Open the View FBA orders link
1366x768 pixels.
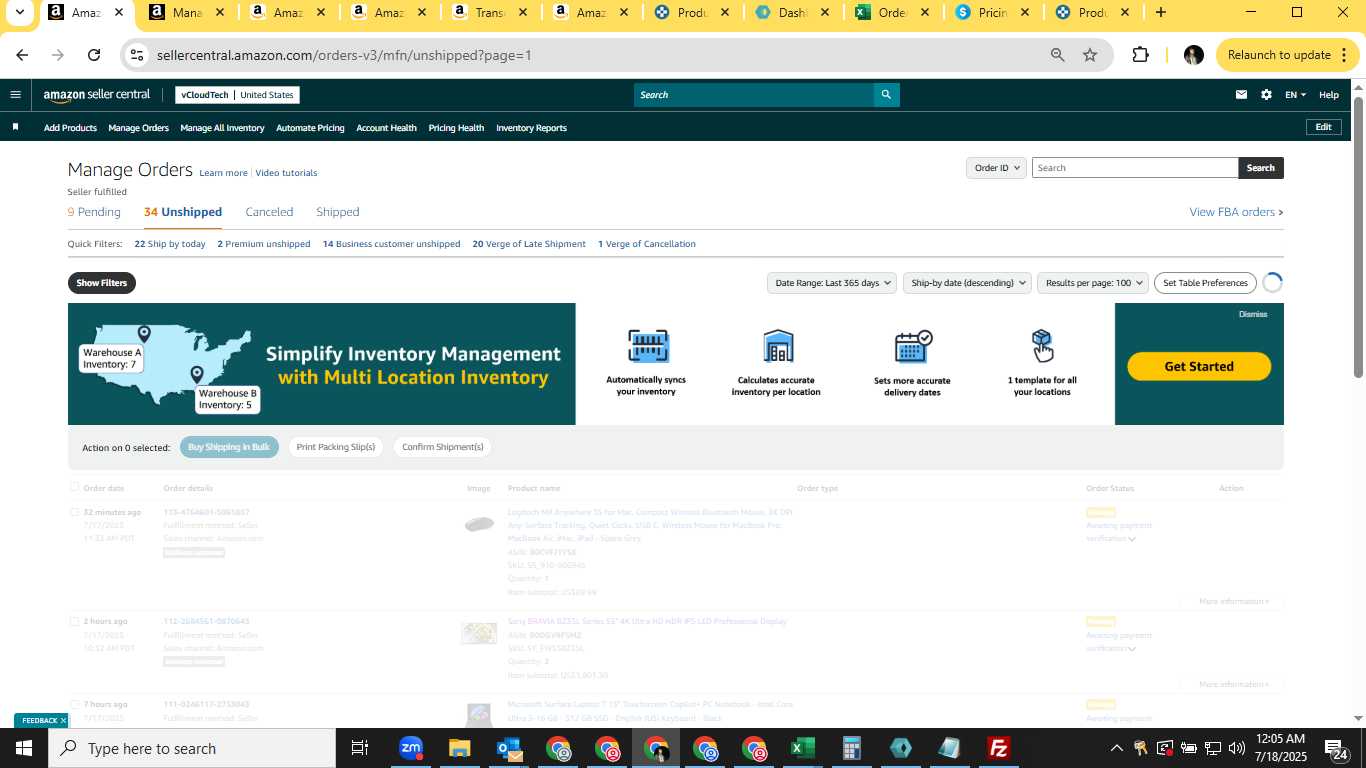(1236, 212)
